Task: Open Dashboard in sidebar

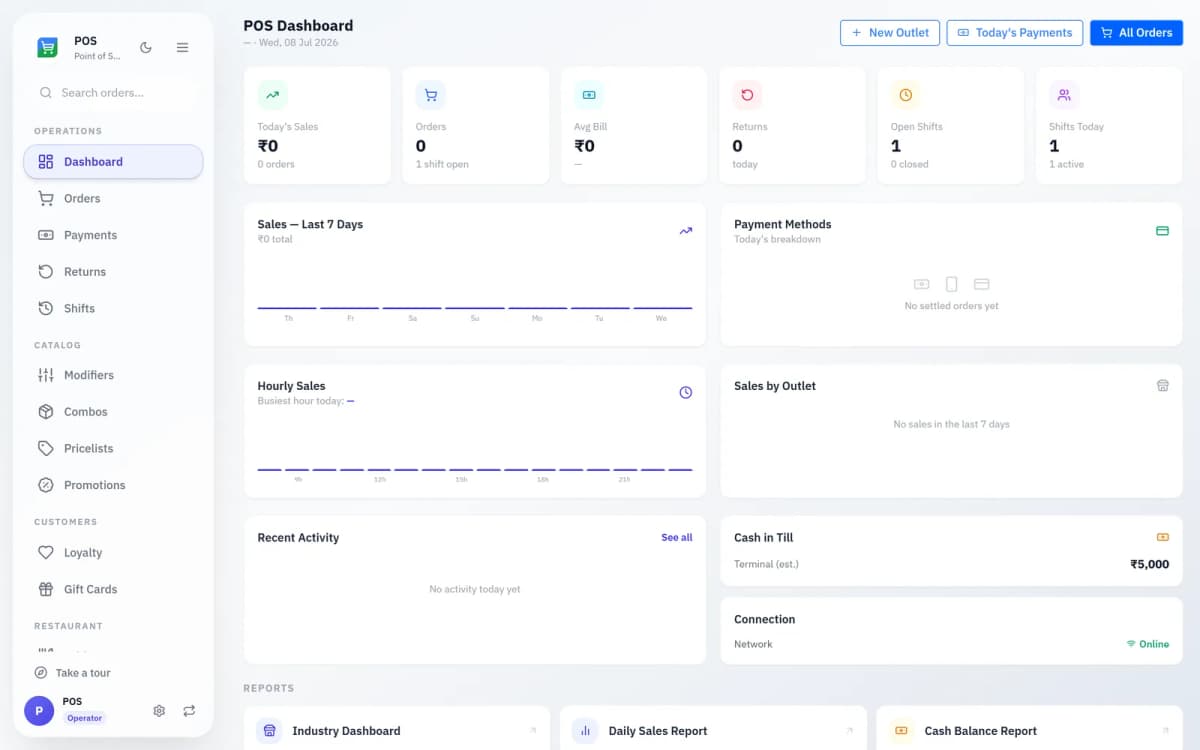Action: pos(113,162)
